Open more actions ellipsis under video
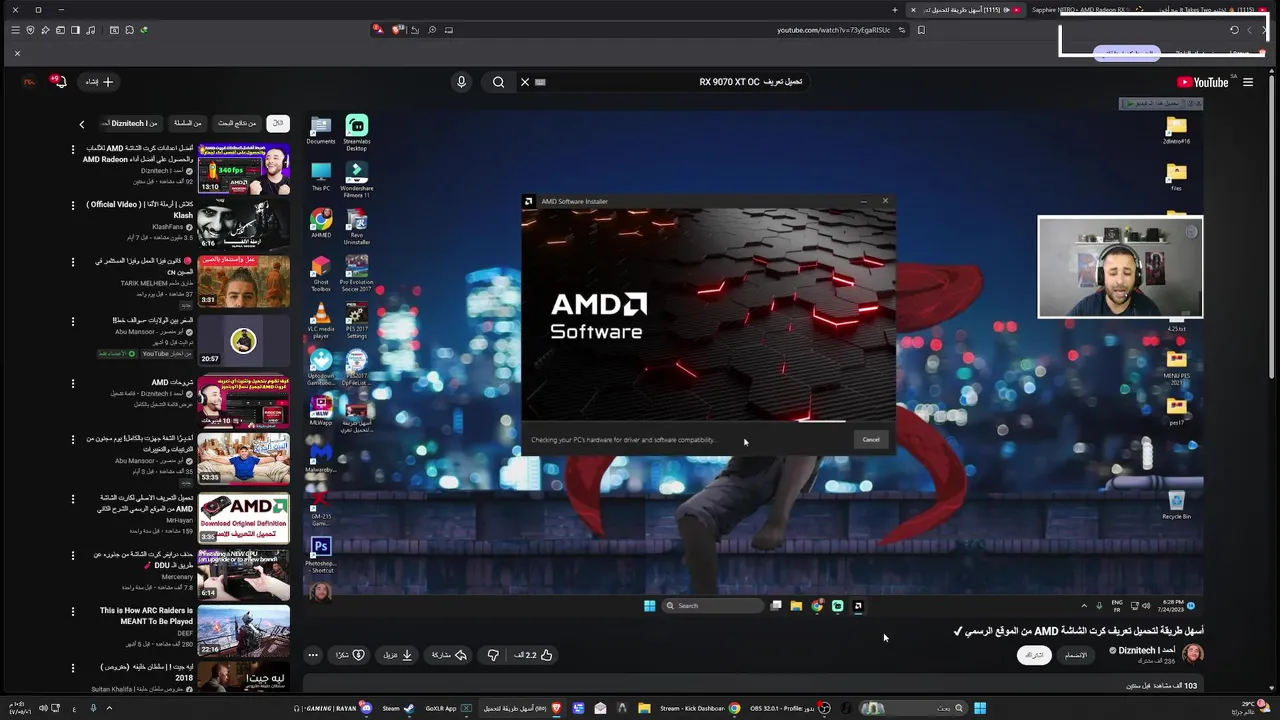 [313, 655]
